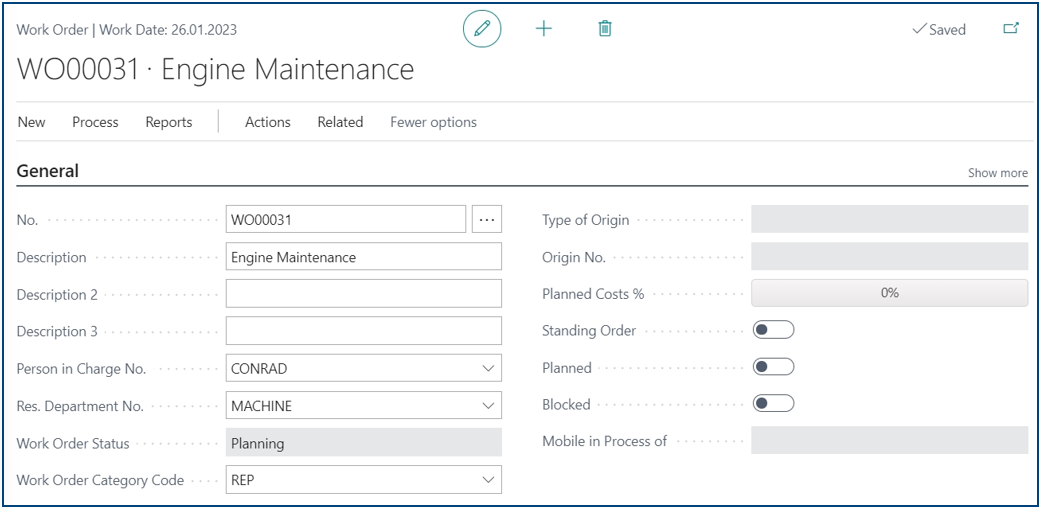Click the page title WO00031 · Engine Maintenance

215,70
